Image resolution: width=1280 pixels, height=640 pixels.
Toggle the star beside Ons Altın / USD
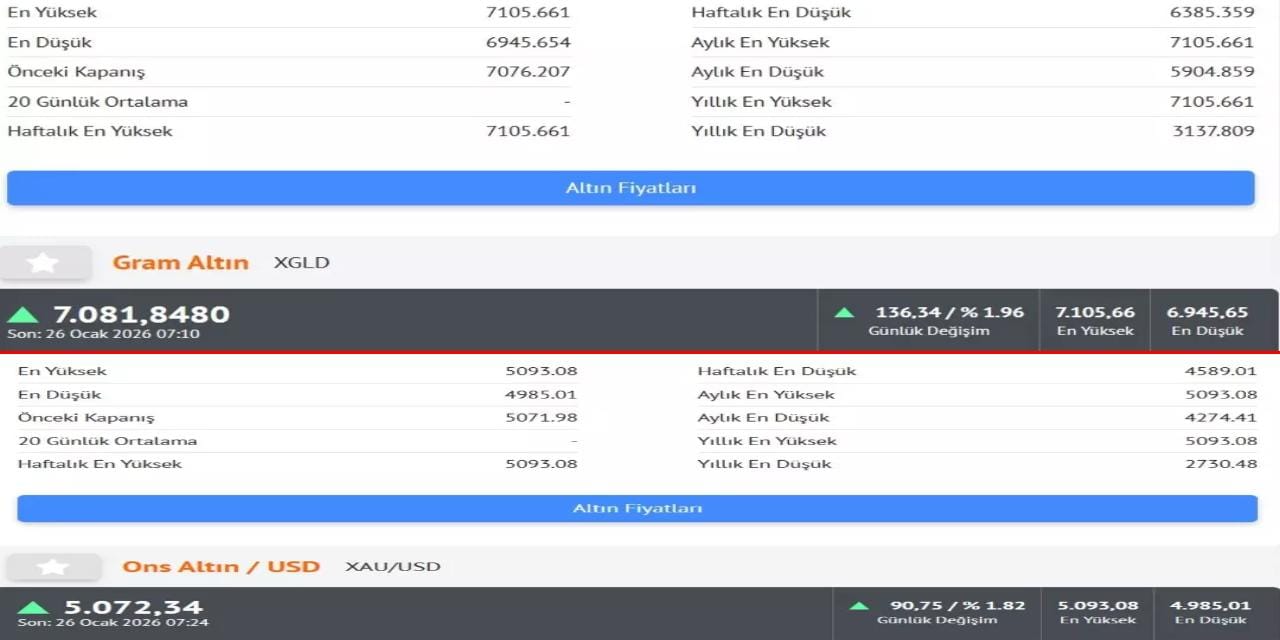[x=53, y=567]
